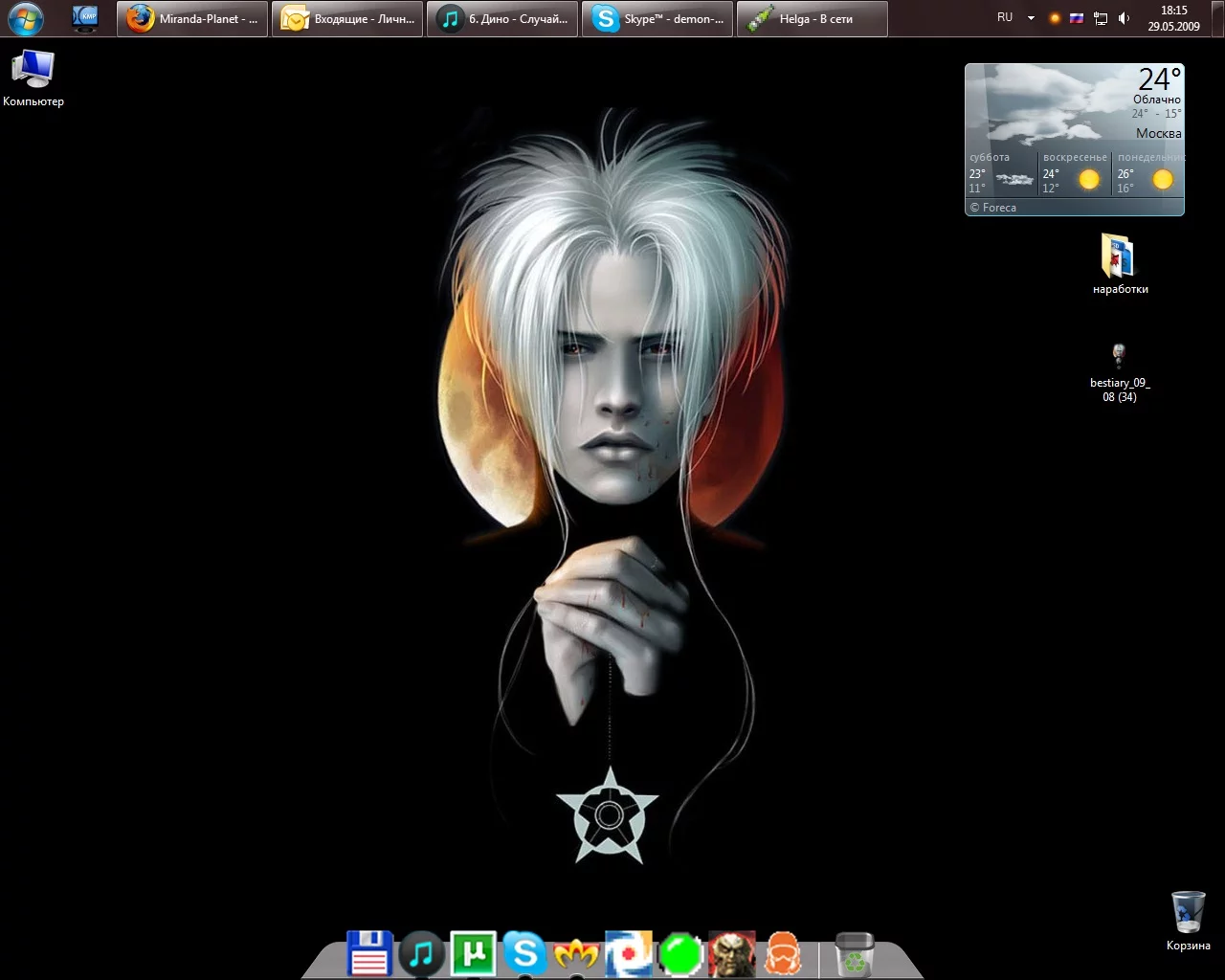Launch the floppy disk app in dock
This screenshot has height=980, width=1225.
point(369,953)
